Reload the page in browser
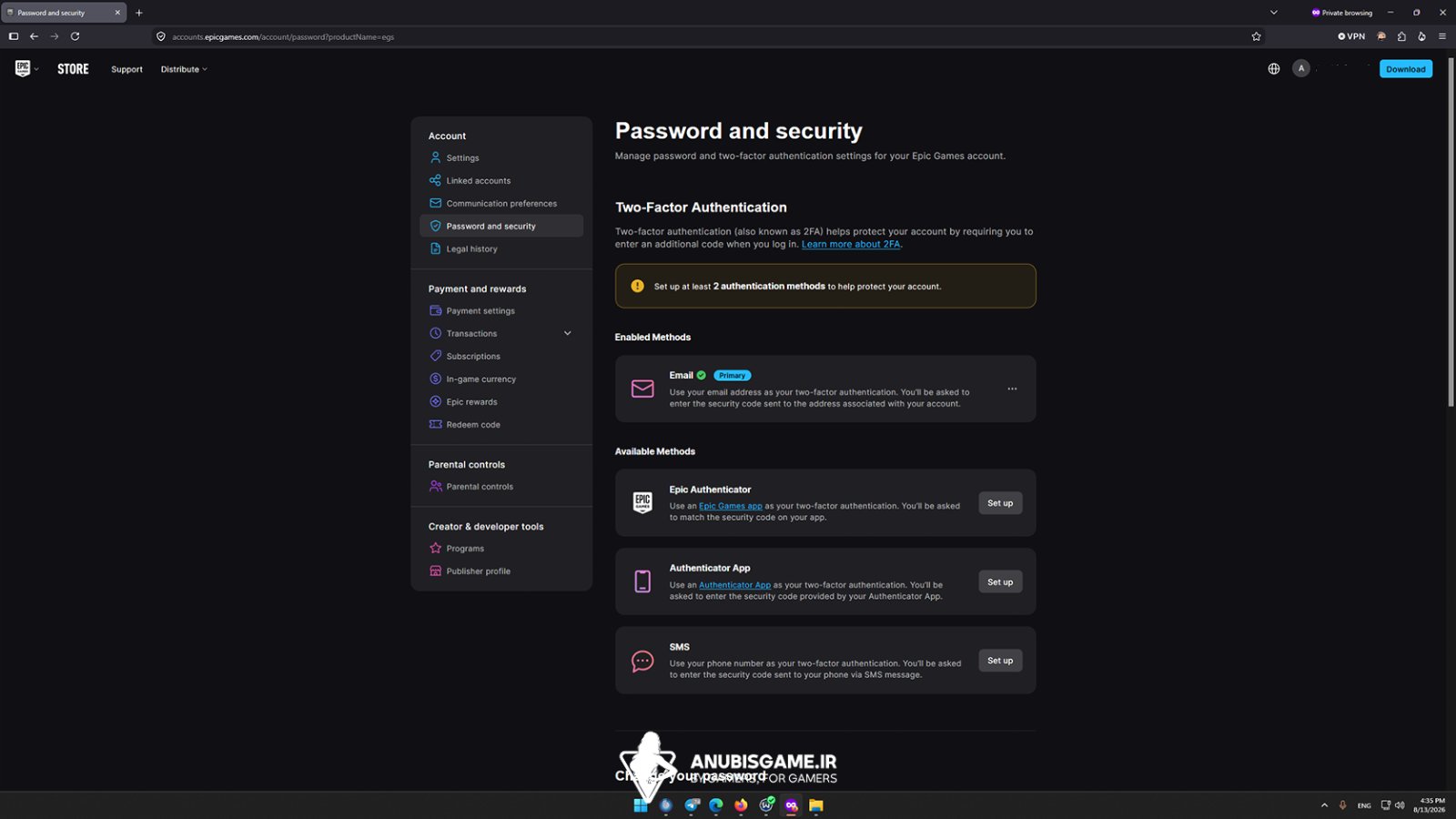This screenshot has height=819, width=1456. click(75, 36)
